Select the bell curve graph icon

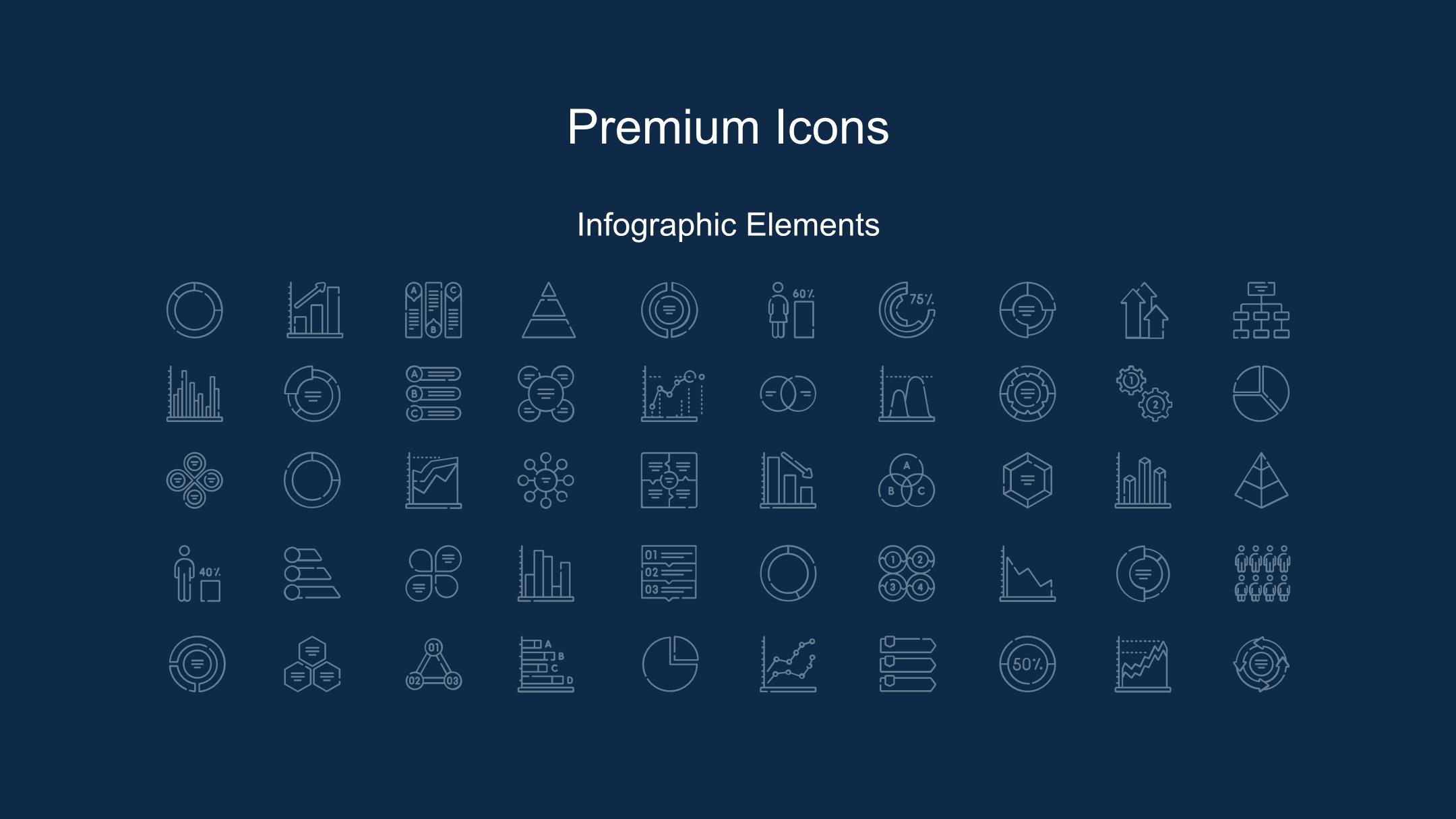click(907, 394)
